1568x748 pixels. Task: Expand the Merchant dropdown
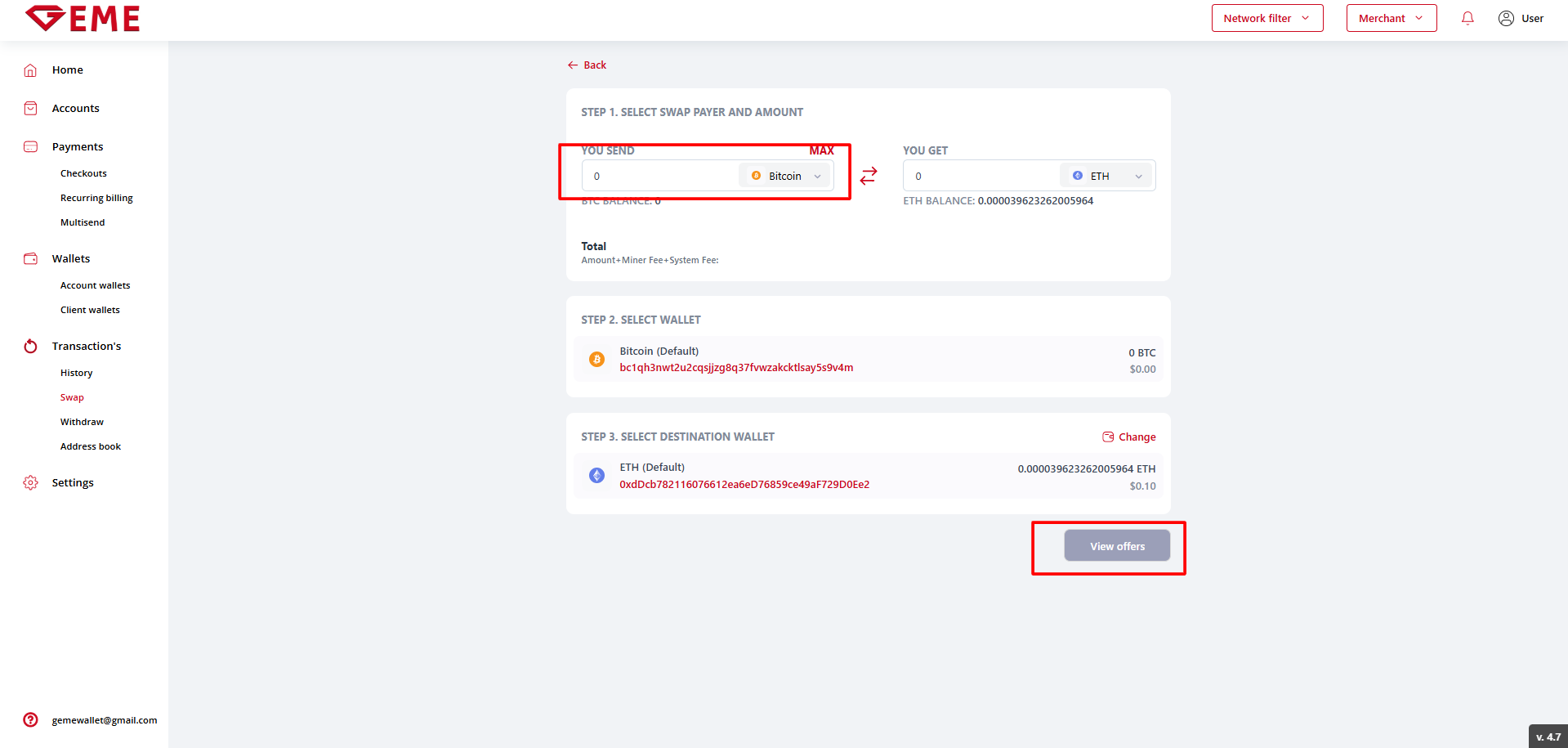[x=1391, y=18]
